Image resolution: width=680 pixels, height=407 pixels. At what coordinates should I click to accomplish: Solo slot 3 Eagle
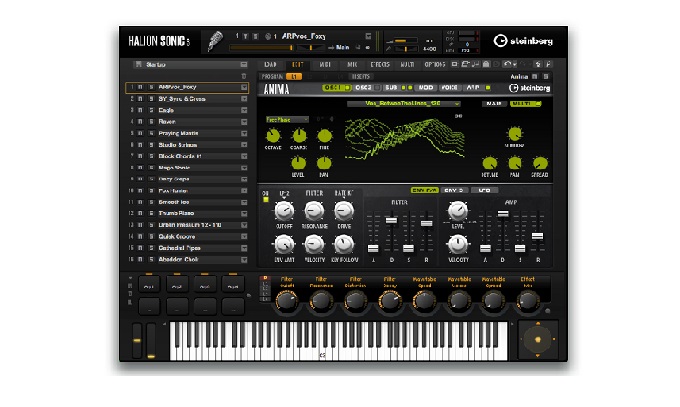(151, 110)
